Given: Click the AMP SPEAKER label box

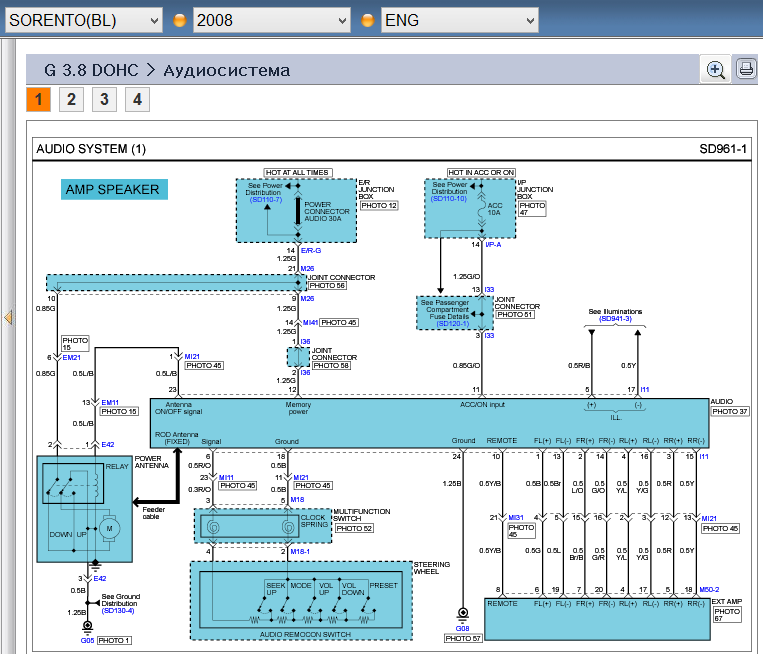Looking at the screenshot, I should click(x=113, y=189).
